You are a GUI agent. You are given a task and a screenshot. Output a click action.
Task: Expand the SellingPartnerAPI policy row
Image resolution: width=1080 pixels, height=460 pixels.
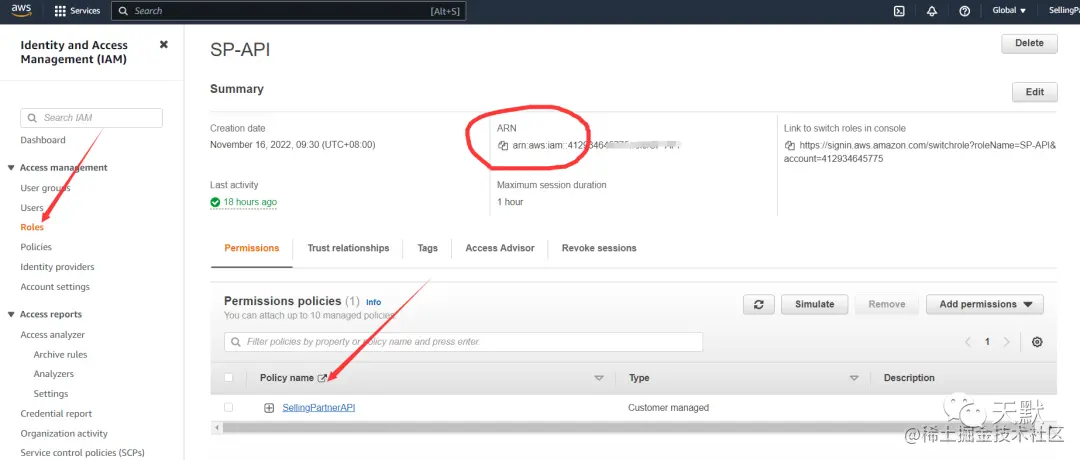point(269,408)
